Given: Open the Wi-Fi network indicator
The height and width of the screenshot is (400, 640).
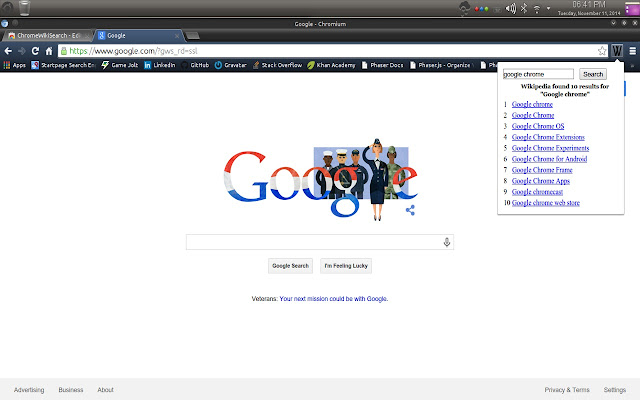Looking at the screenshot, I should 537,9.
